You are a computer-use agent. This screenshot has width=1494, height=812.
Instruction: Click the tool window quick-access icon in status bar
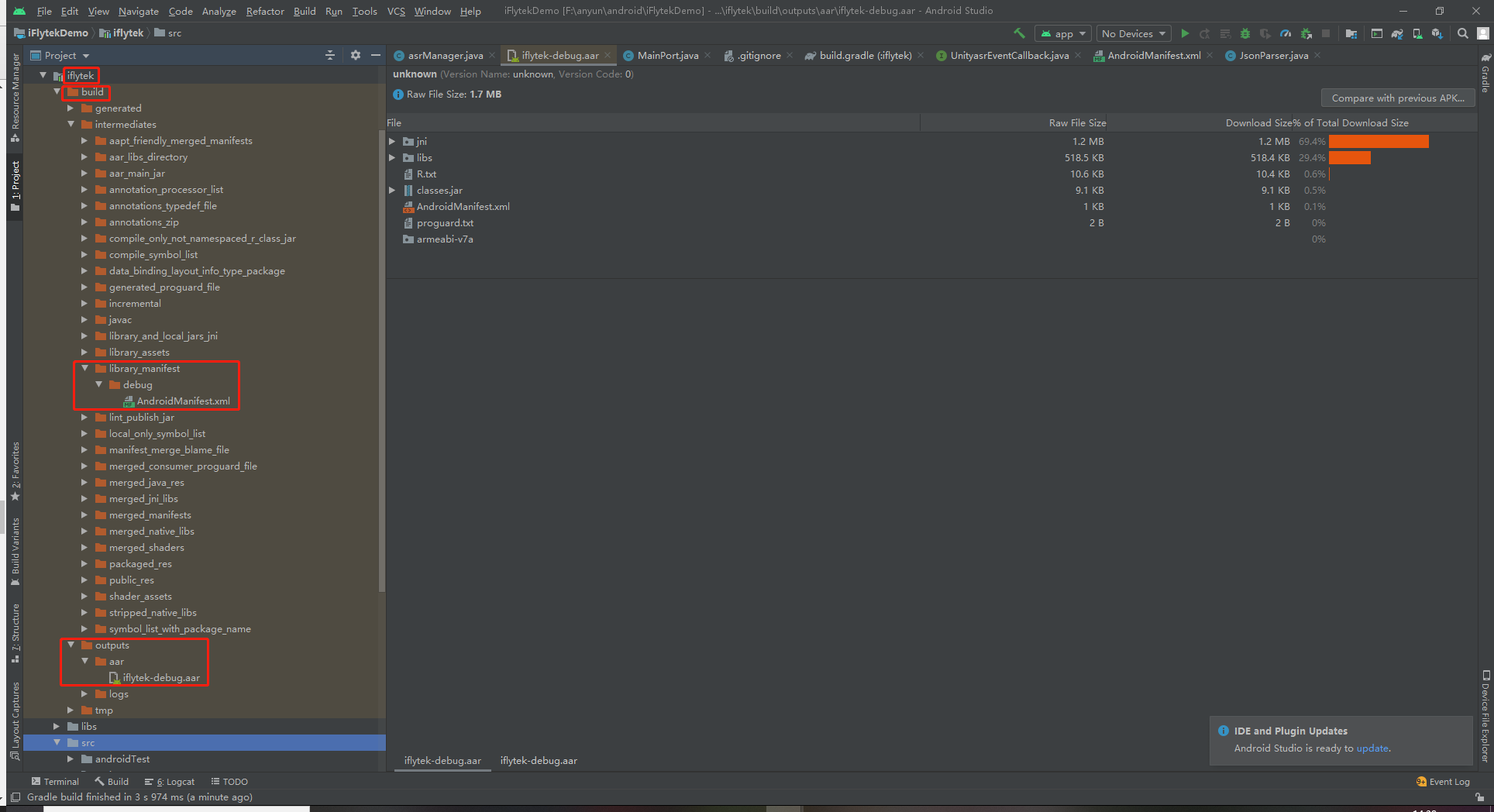15,797
